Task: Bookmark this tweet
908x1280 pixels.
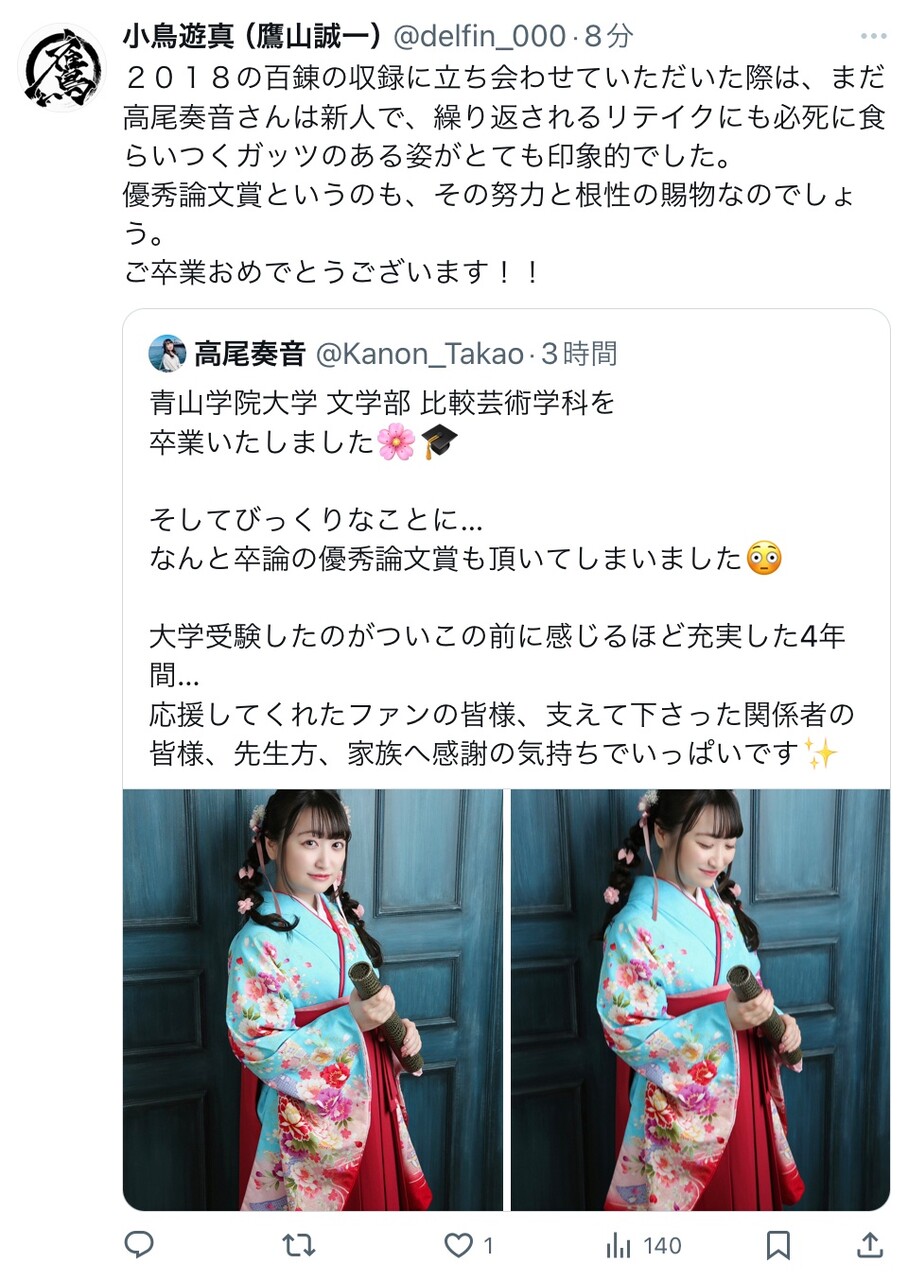Action: click(x=778, y=1245)
